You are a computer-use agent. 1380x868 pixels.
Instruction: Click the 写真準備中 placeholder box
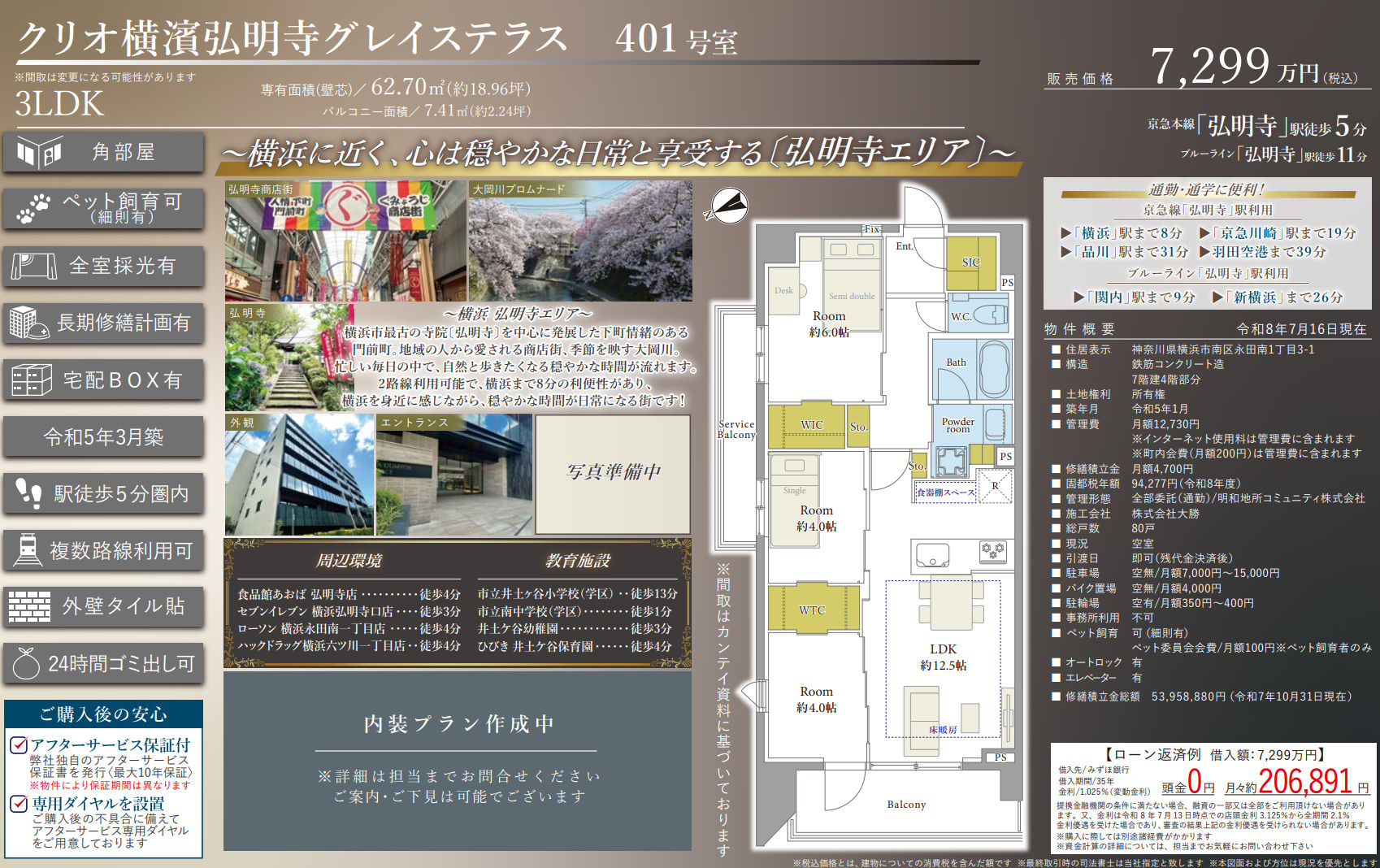click(613, 475)
